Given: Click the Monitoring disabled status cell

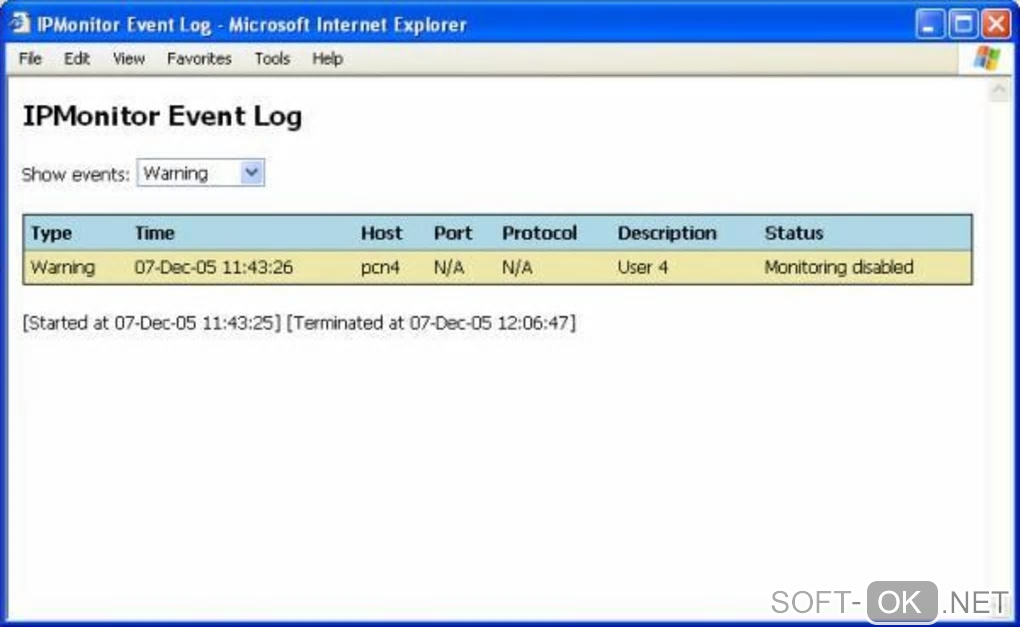Looking at the screenshot, I should coord(839,267).
